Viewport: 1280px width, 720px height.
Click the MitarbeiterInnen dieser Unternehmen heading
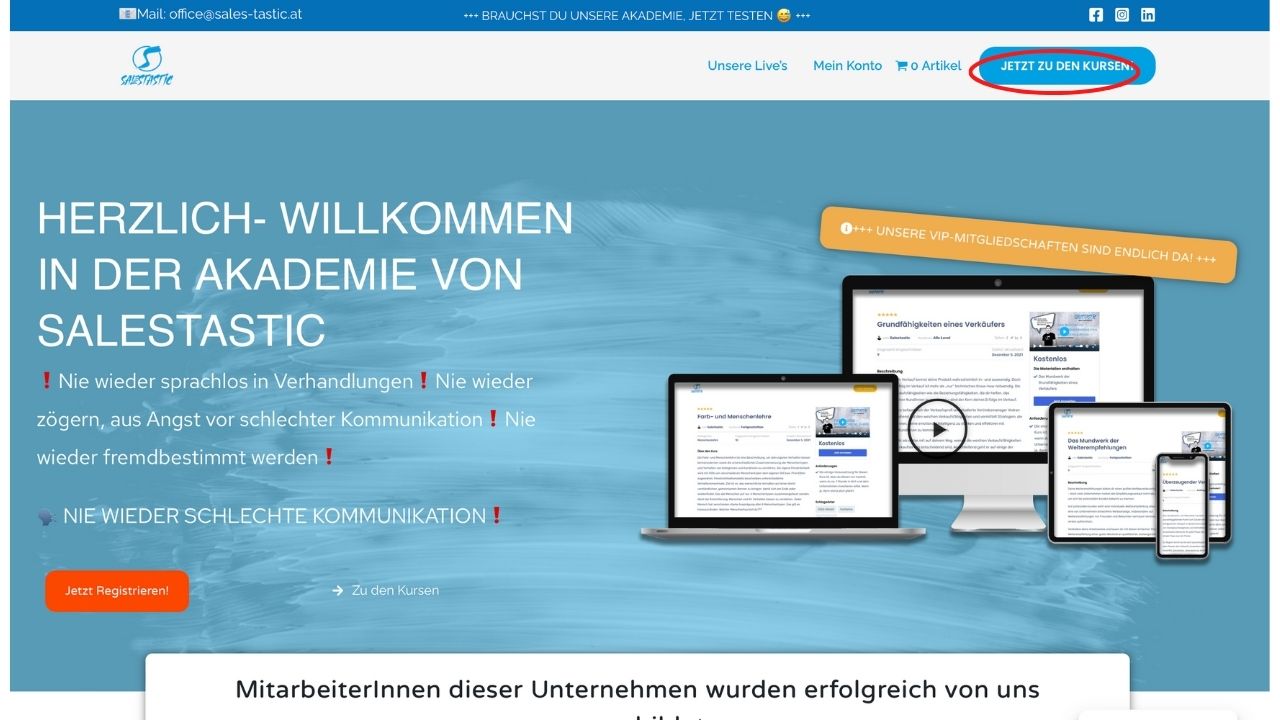(x=637, y=690)
